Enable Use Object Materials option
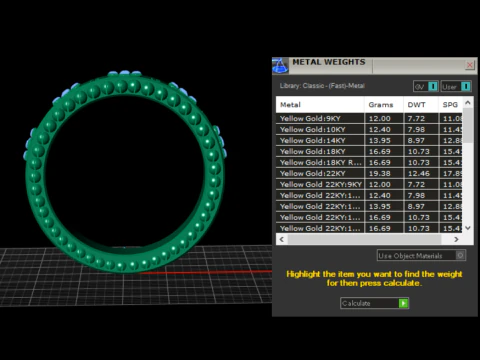 (421, 256)
